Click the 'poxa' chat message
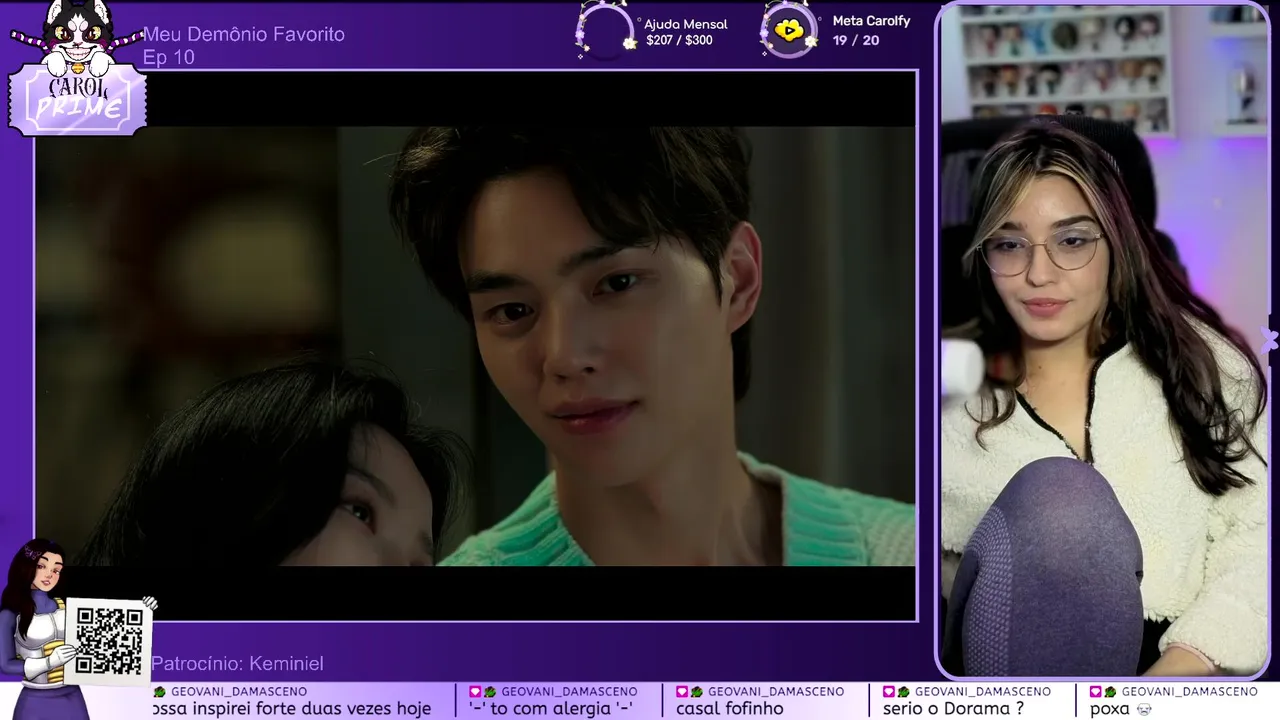This screenshot has width=1280, height=720. tap(1110, 709)
